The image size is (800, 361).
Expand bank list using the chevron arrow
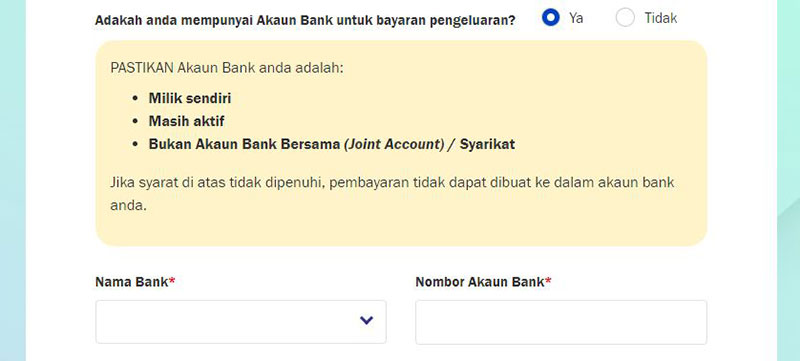[366, 321]
